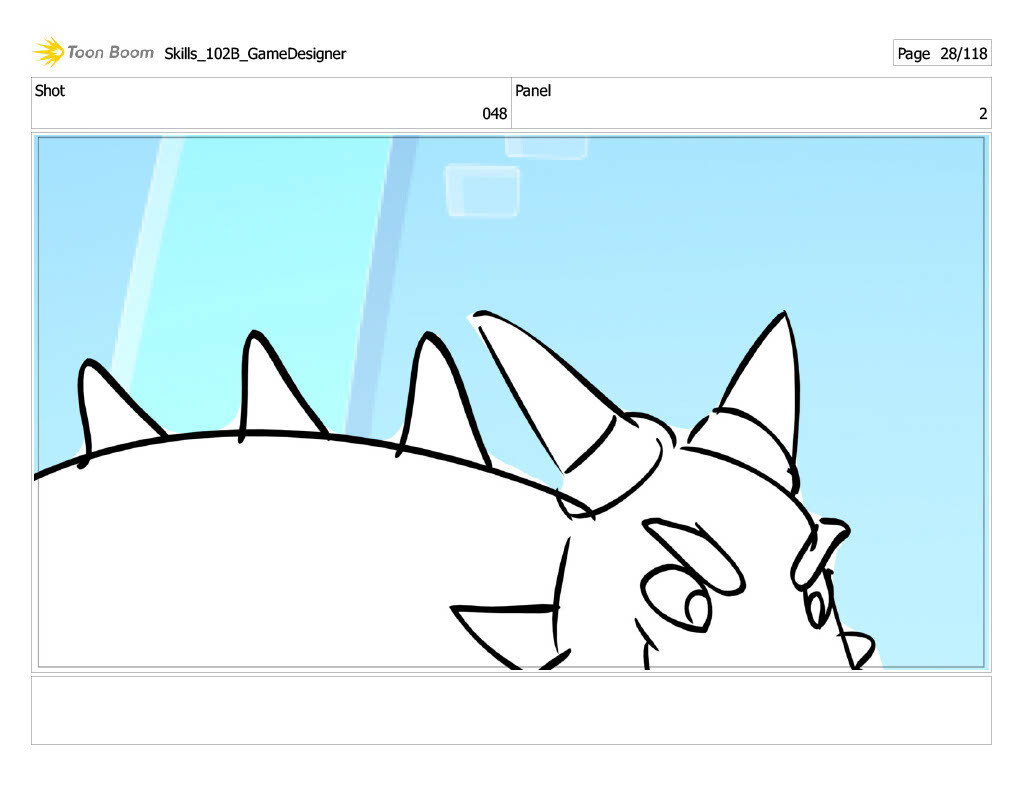This screenshot has width=1024, height=791.
Task: Click the Page 28/118 indicator
Action: [x=942, y=53]
